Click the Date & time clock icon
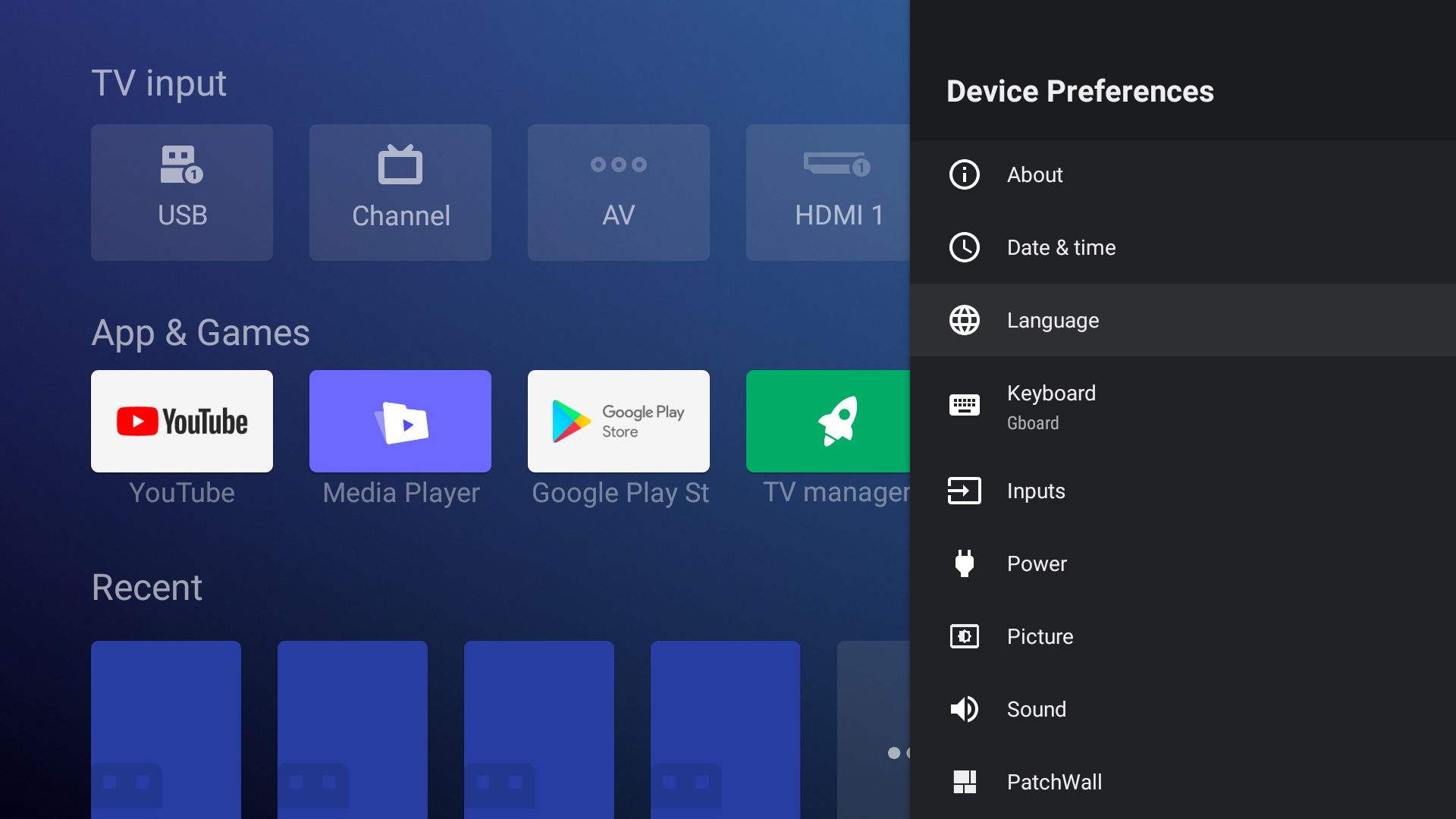1456x819 pixels. click(964, 247)
